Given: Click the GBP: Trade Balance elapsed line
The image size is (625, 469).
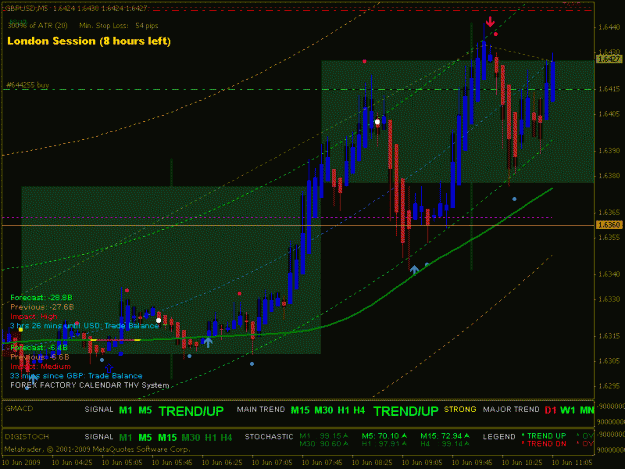Looking at the screenshot, I should coord(76,376).
